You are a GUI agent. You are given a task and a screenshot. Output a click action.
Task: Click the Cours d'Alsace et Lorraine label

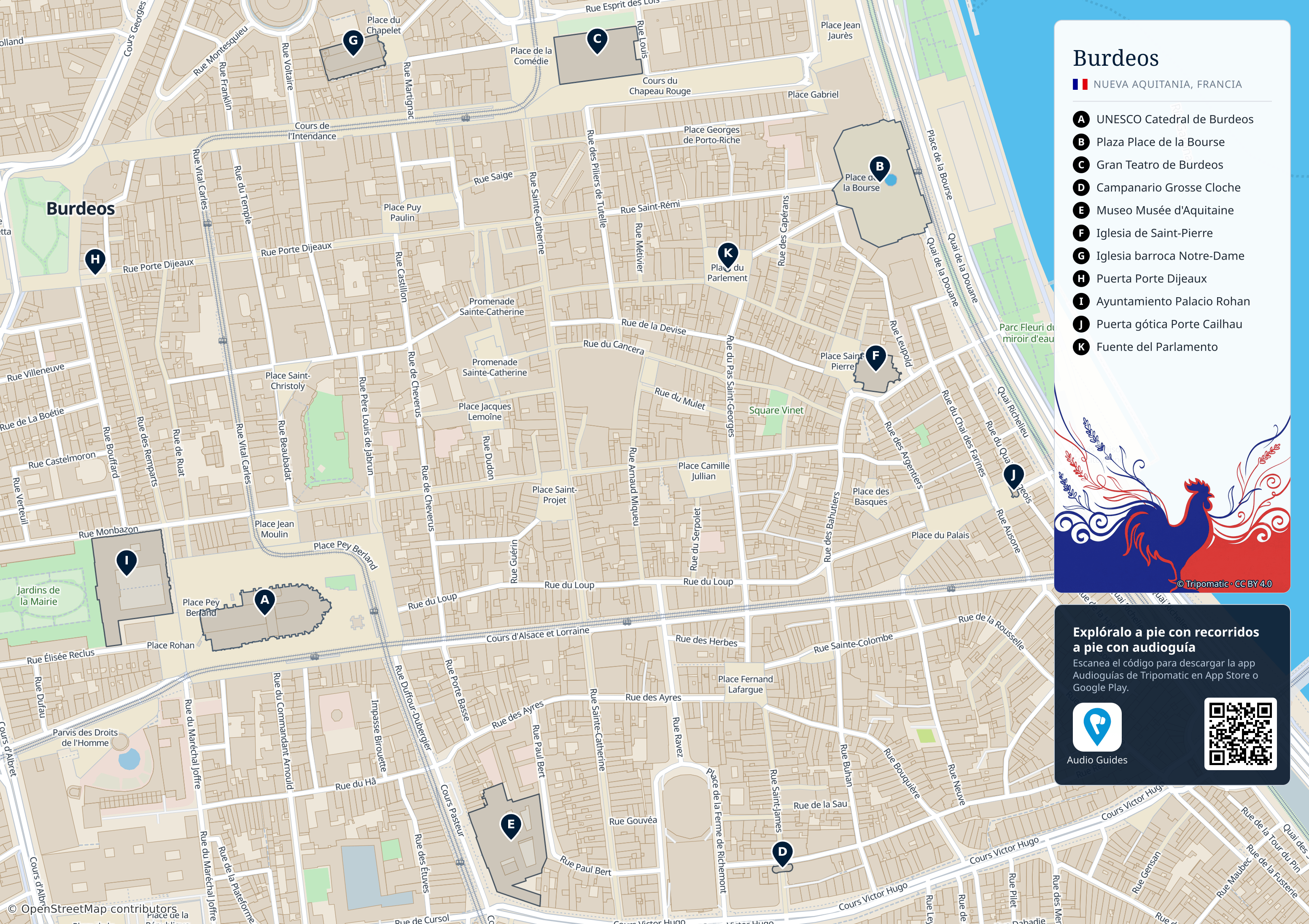pos(538,634)
